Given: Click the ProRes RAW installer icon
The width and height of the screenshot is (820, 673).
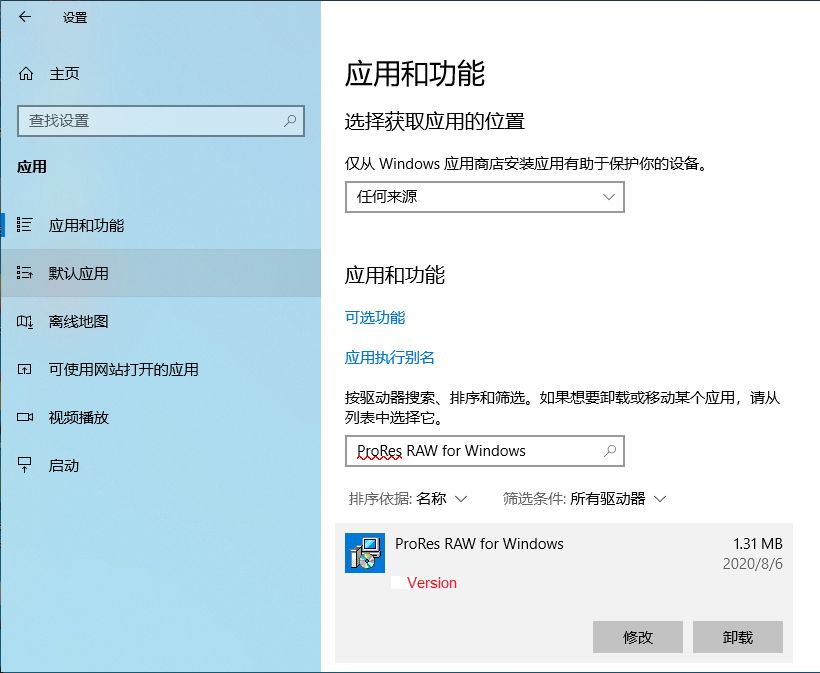Looking at the screenshot, I should (x=365, y=553).
